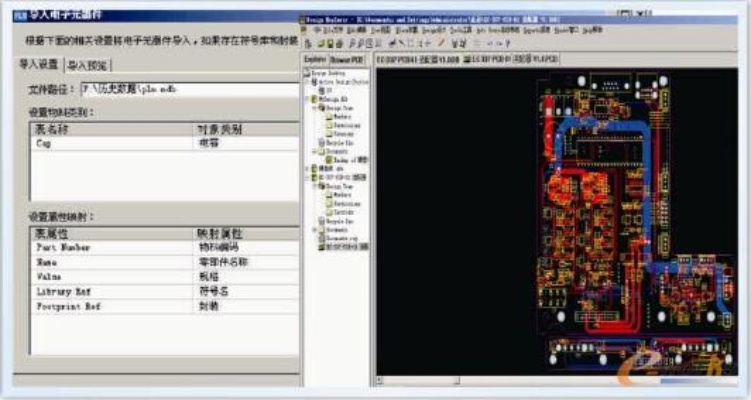This screenshot has width=751, height=400.
Task: Open the 导入预览 tab
Action: (x=87, y=65)
